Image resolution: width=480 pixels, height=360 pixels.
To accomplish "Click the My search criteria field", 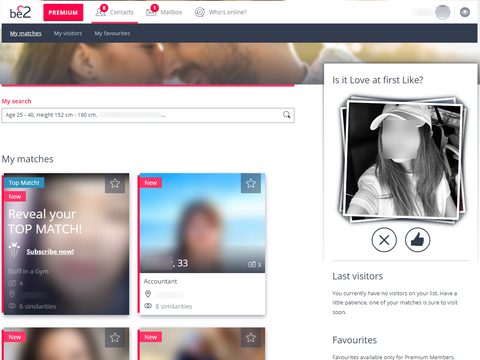I will point(148,115).
